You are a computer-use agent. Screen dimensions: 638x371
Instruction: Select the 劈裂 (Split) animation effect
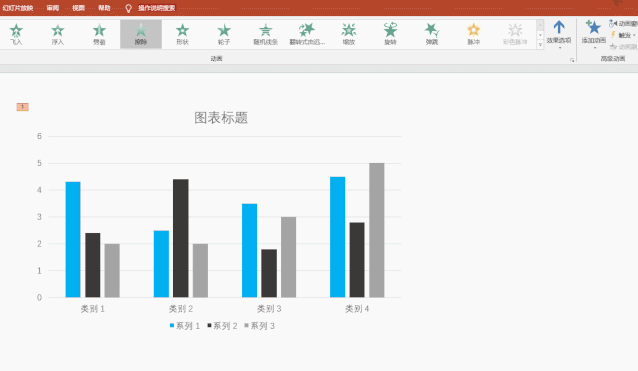99,34
